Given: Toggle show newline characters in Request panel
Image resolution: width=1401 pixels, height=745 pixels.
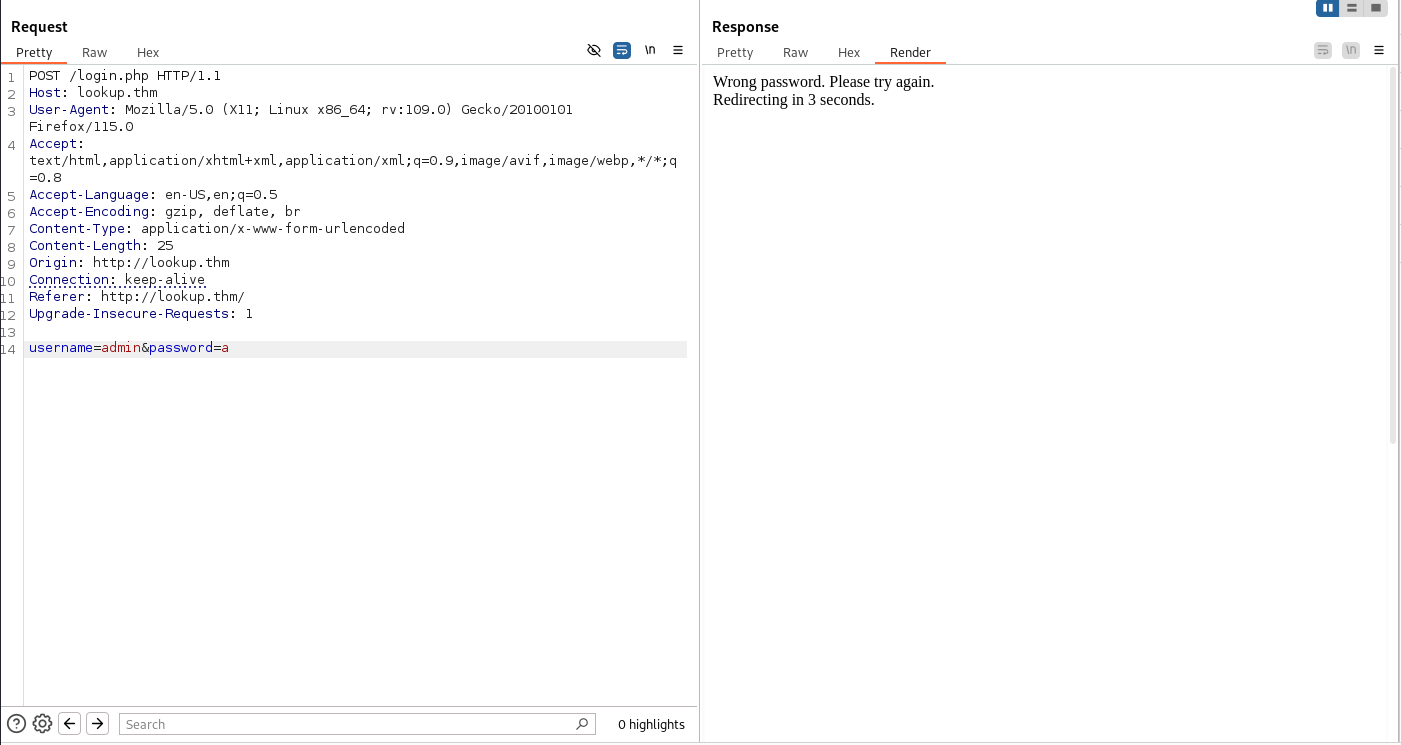Looking at the screenshot, I should point(650,50).
